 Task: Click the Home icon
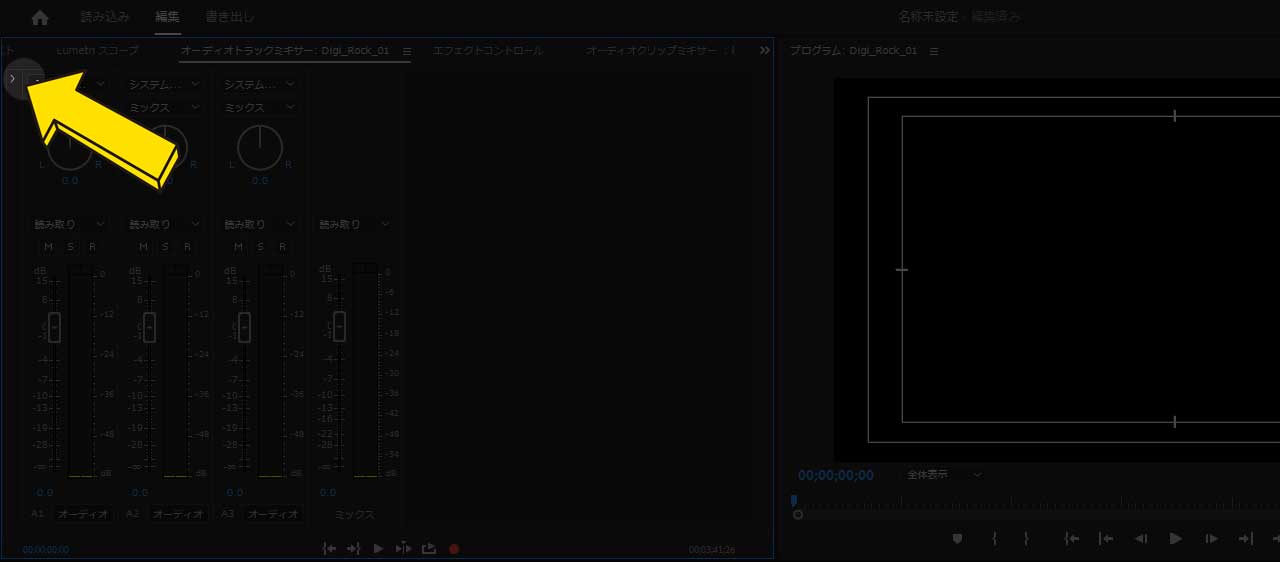tap(40, 17)
